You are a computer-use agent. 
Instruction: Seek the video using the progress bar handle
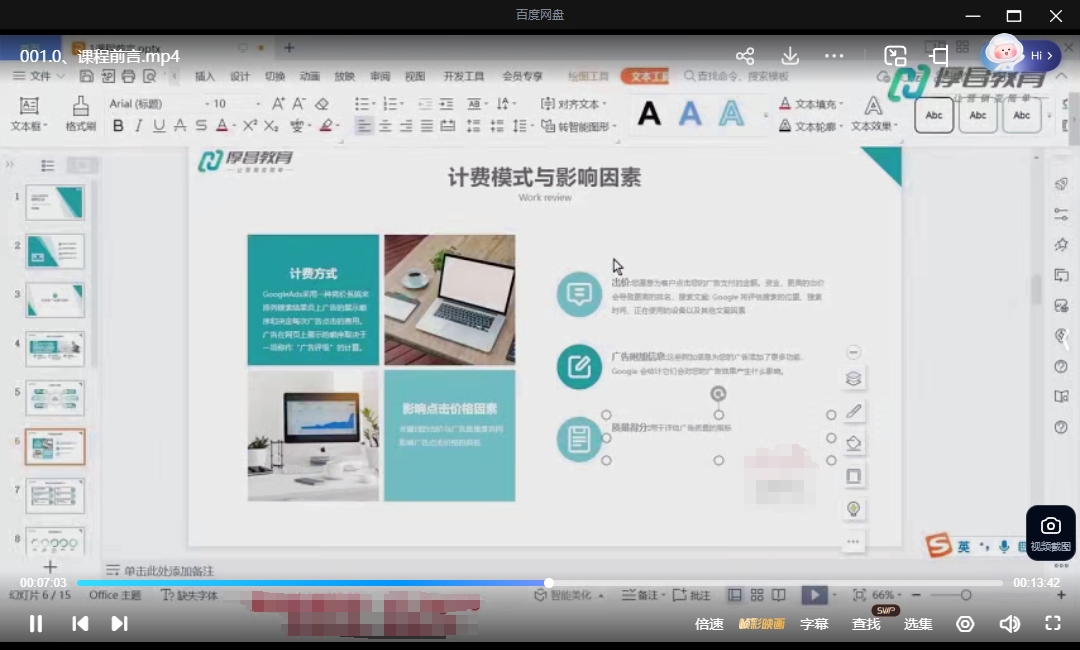point(549,583)
